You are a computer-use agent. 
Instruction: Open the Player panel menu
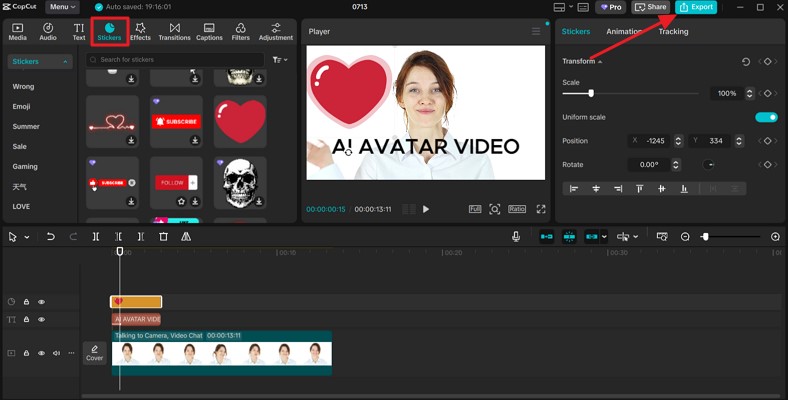pyautogui.click(x=536, y=31)
